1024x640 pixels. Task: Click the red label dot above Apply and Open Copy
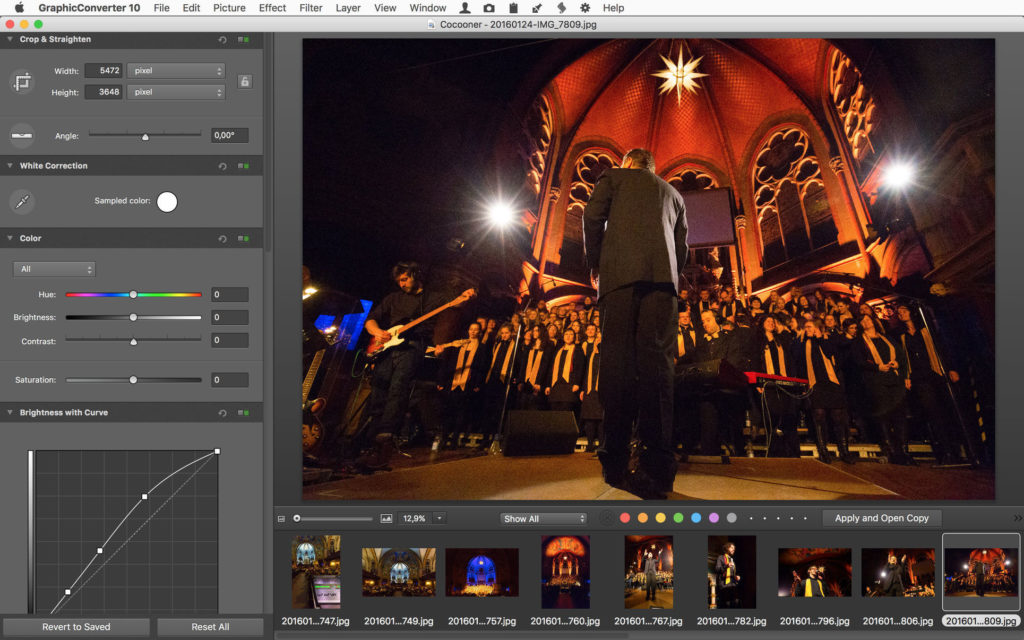pyautogui.click(x=627, y=518)
